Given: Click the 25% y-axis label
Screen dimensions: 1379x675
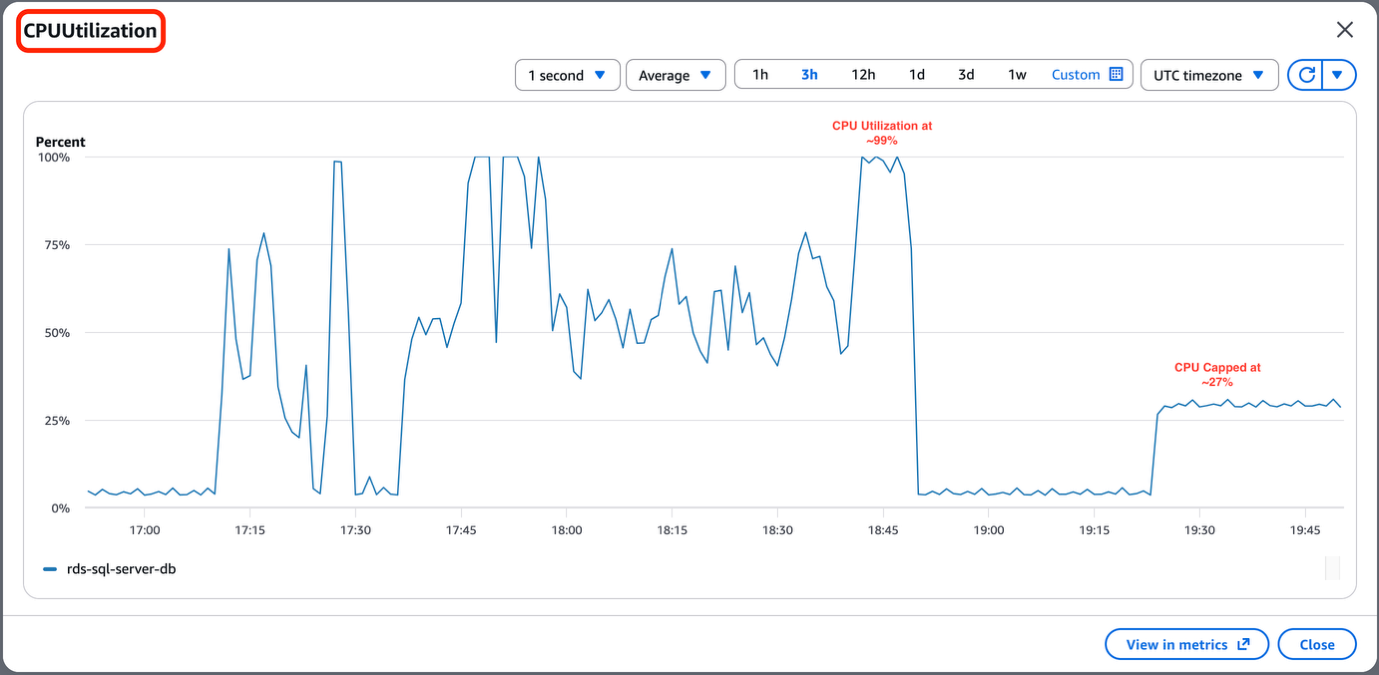Looking at the screenshot, I should 57,421.
